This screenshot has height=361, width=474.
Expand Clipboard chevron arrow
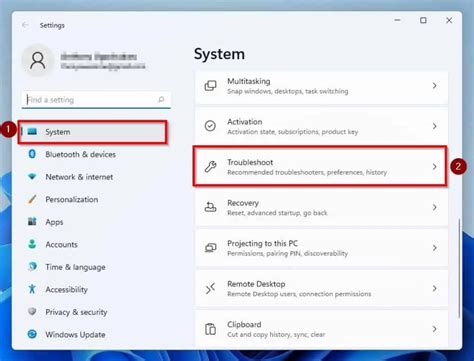(x=434, y=329)
